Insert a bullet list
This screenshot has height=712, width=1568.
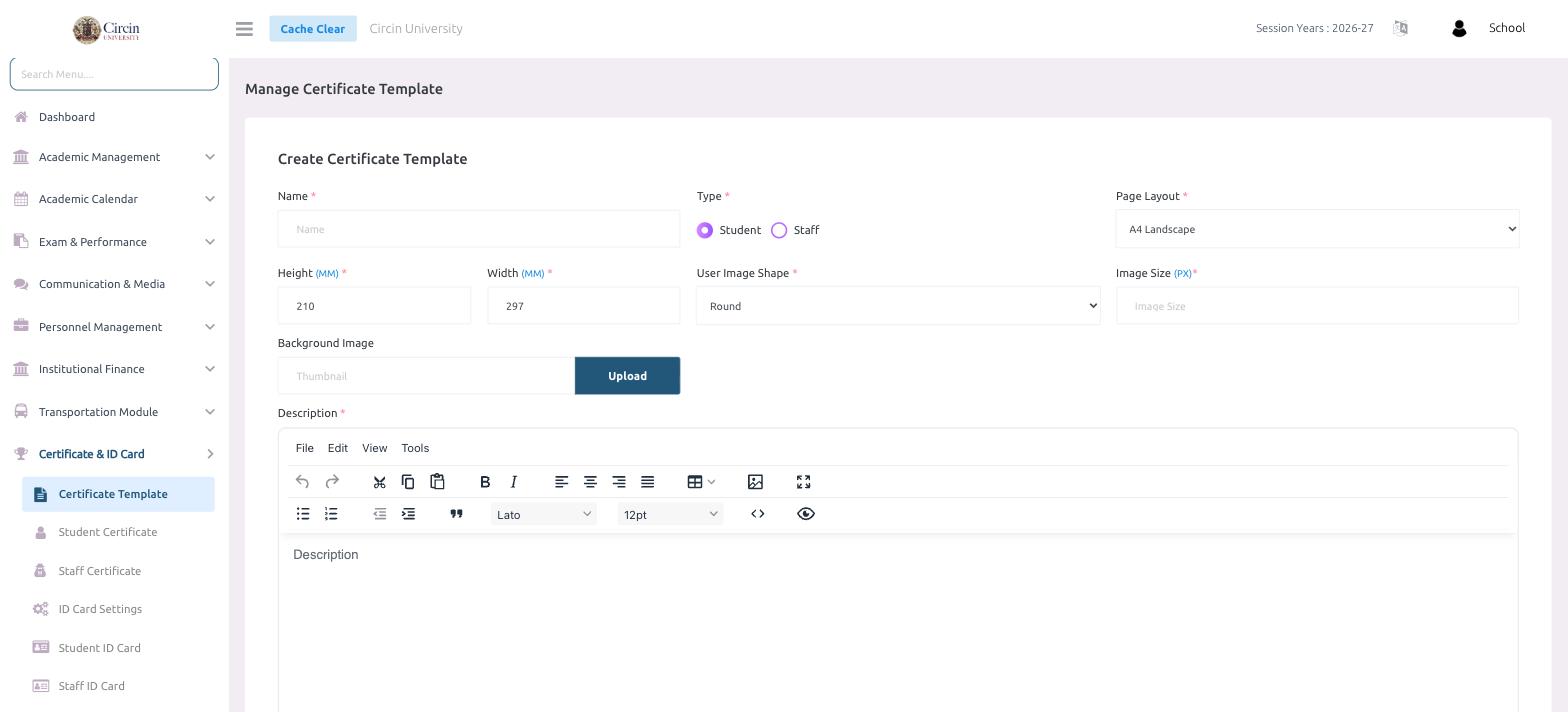[303, 514]
